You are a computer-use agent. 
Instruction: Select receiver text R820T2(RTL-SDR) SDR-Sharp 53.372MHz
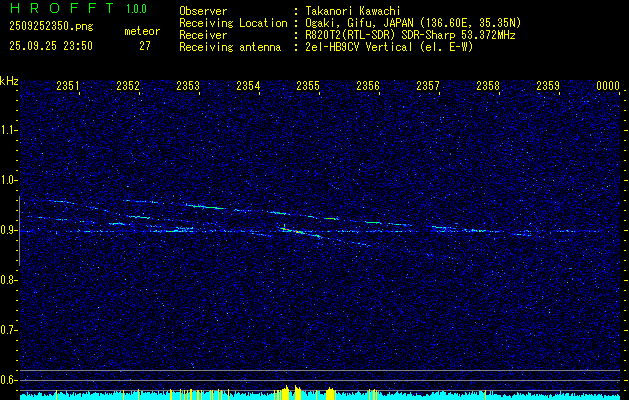coord(410,35)
